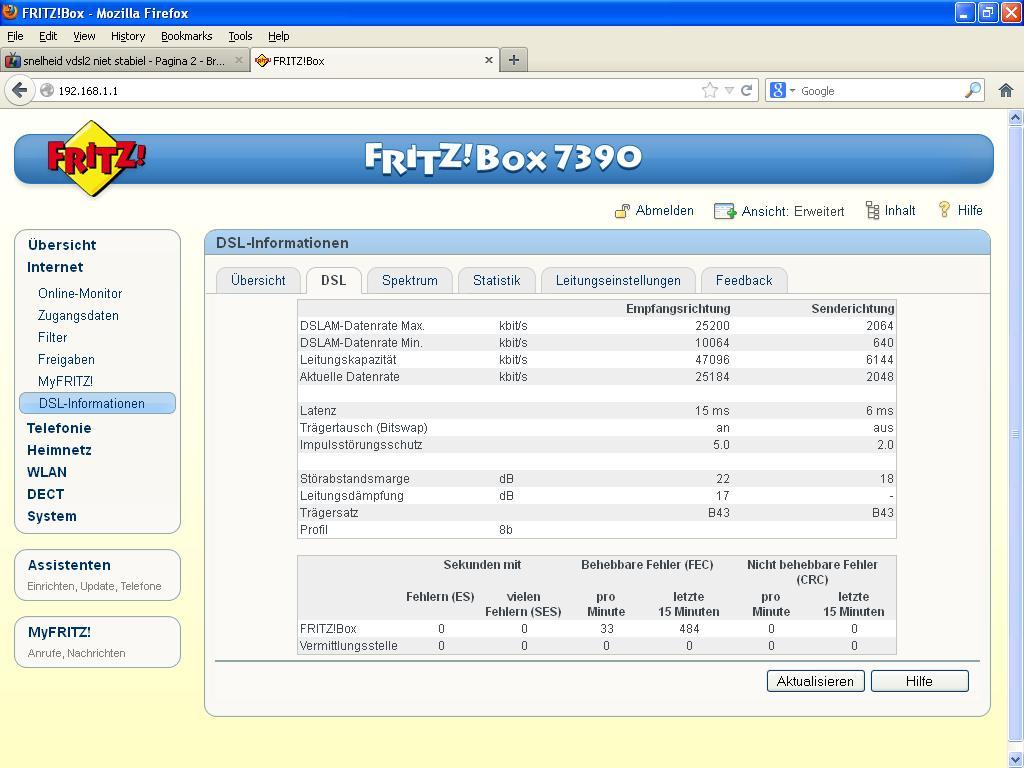Click the Firefox back arrow button
The height and width of the screenshot is (768, 1024).
20,89
